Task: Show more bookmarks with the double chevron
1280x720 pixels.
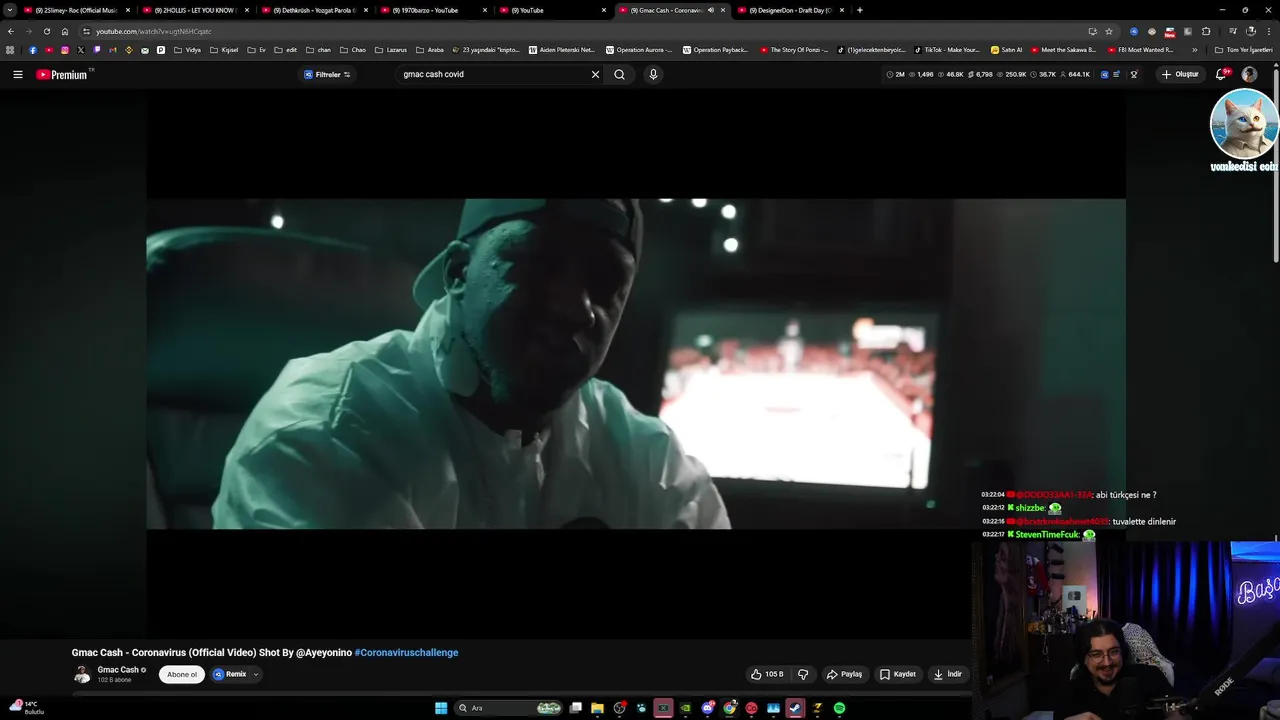Action: tap(1195, 50)
